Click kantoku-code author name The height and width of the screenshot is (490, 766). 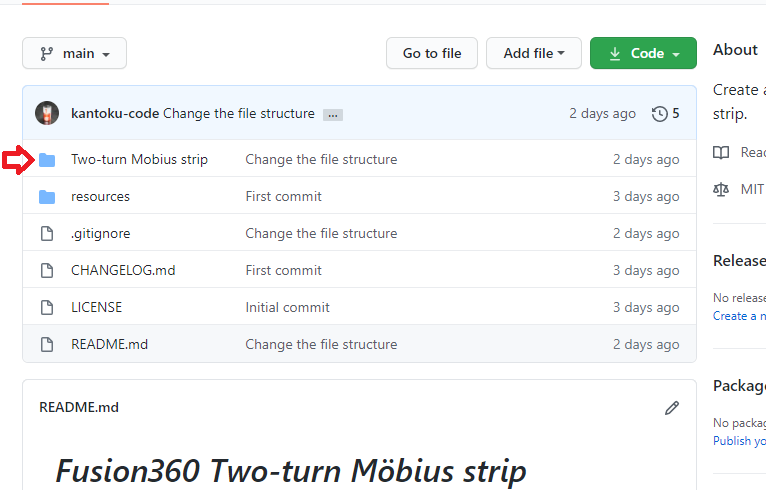(115, 113)
